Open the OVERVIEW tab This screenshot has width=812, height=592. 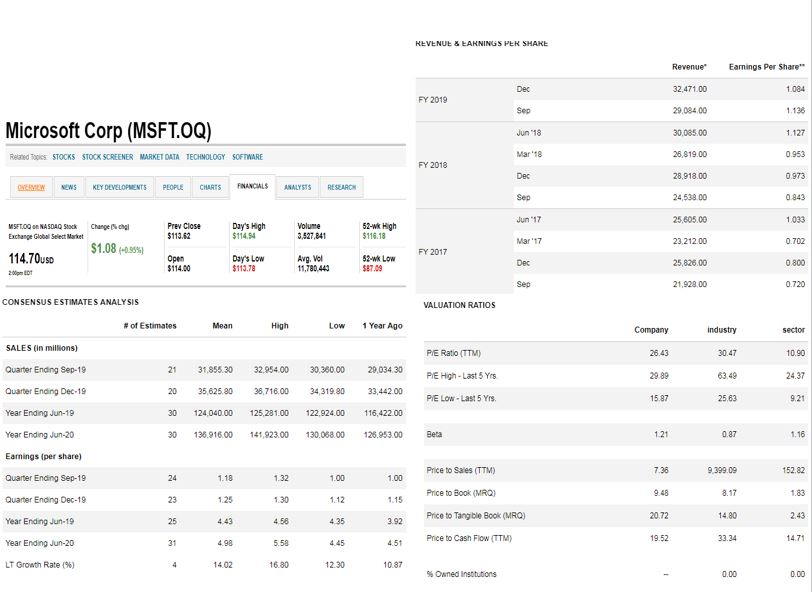coord(33,186)
